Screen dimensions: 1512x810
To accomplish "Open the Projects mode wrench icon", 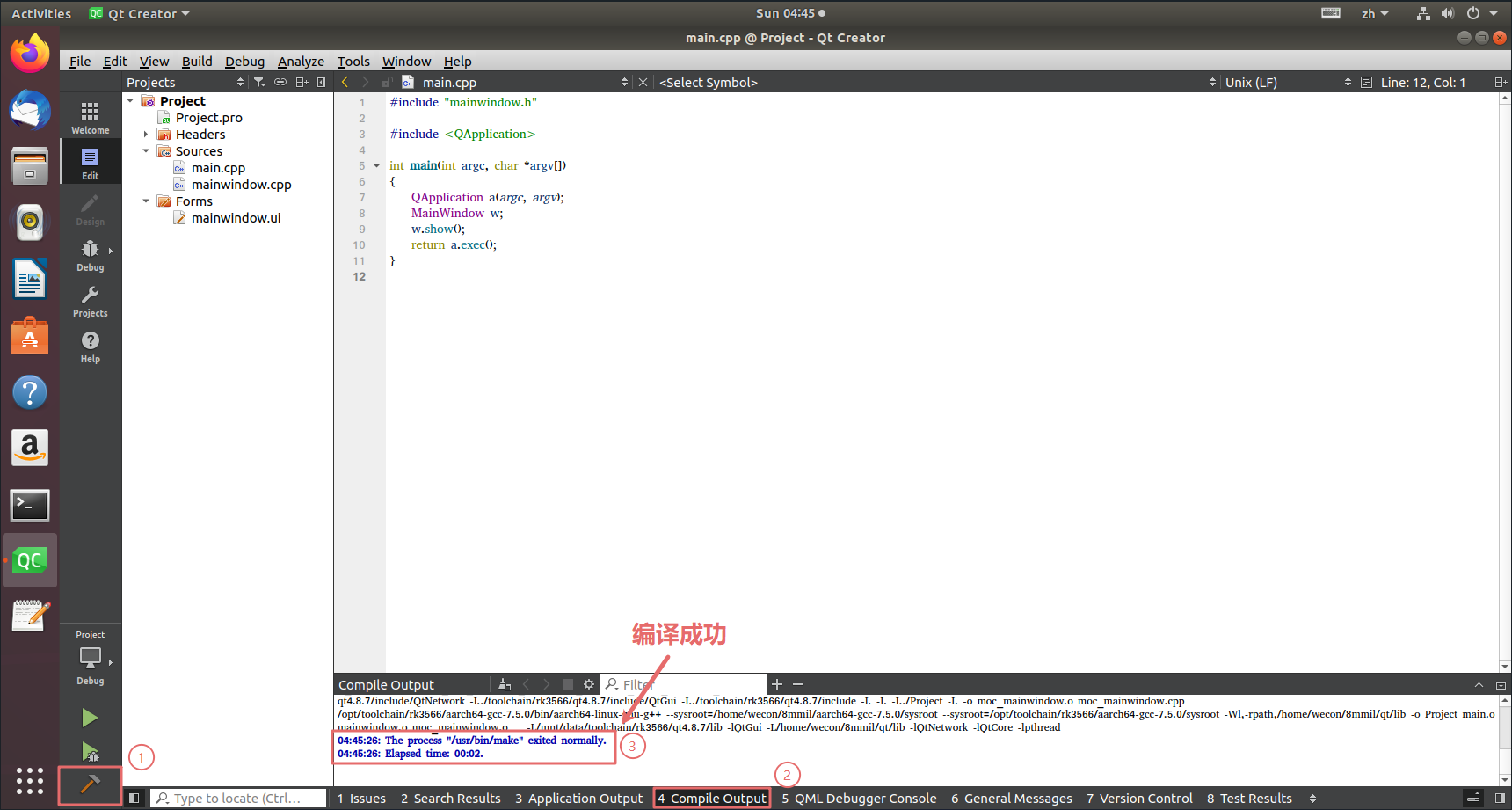I will [91, 301].
